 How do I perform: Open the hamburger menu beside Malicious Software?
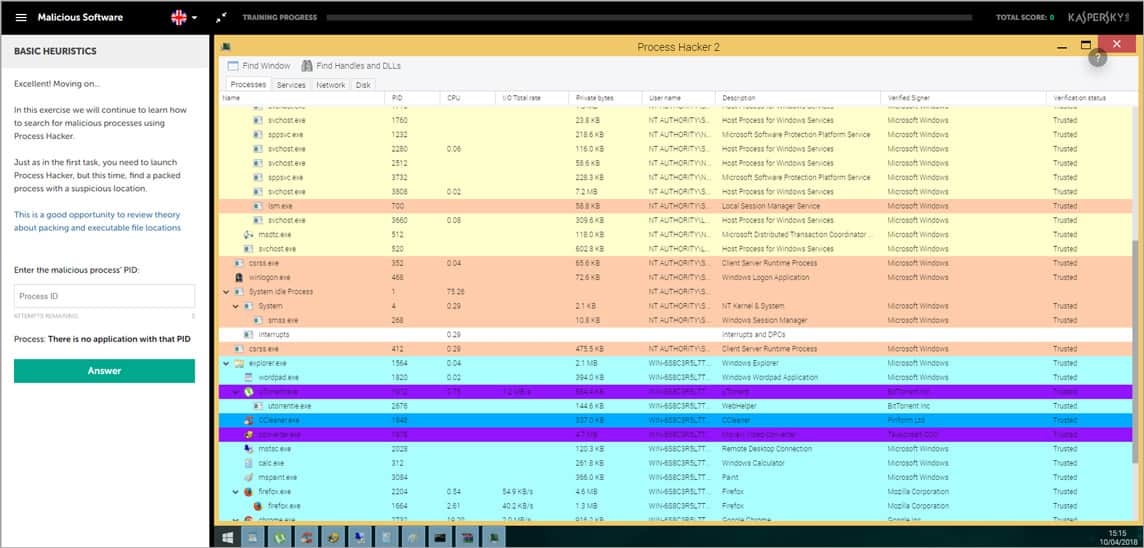[21, 17]
